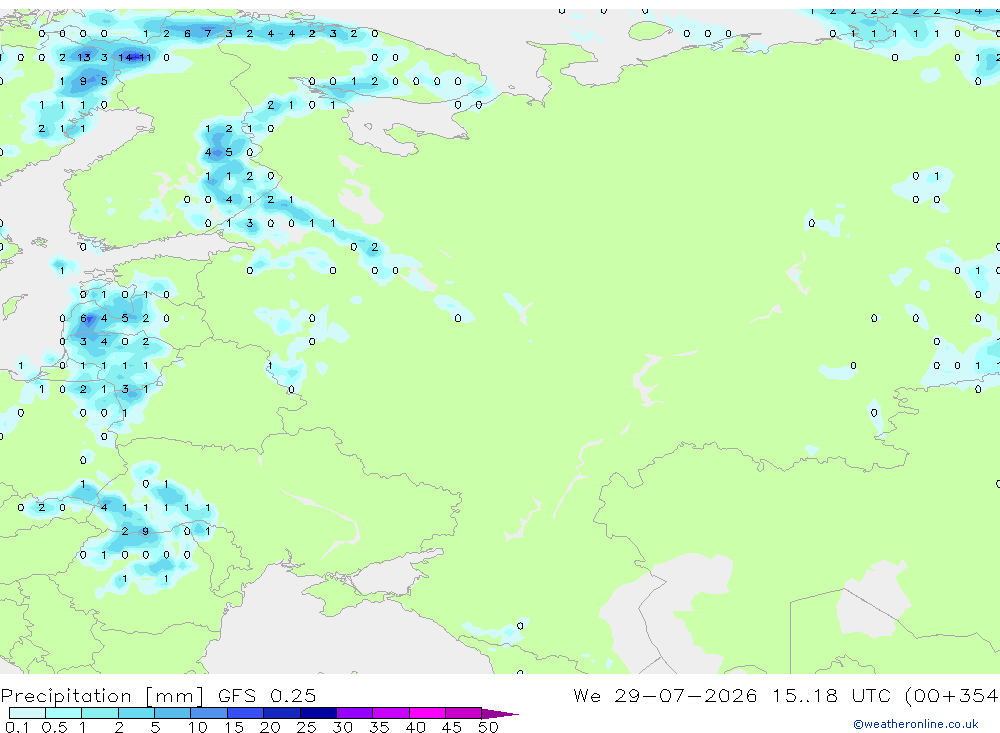Click the 'Precipitation [mm]' title text
The width and height of the screenshot is (1000, 733).
pyautogui.click(x=102, y=696)
